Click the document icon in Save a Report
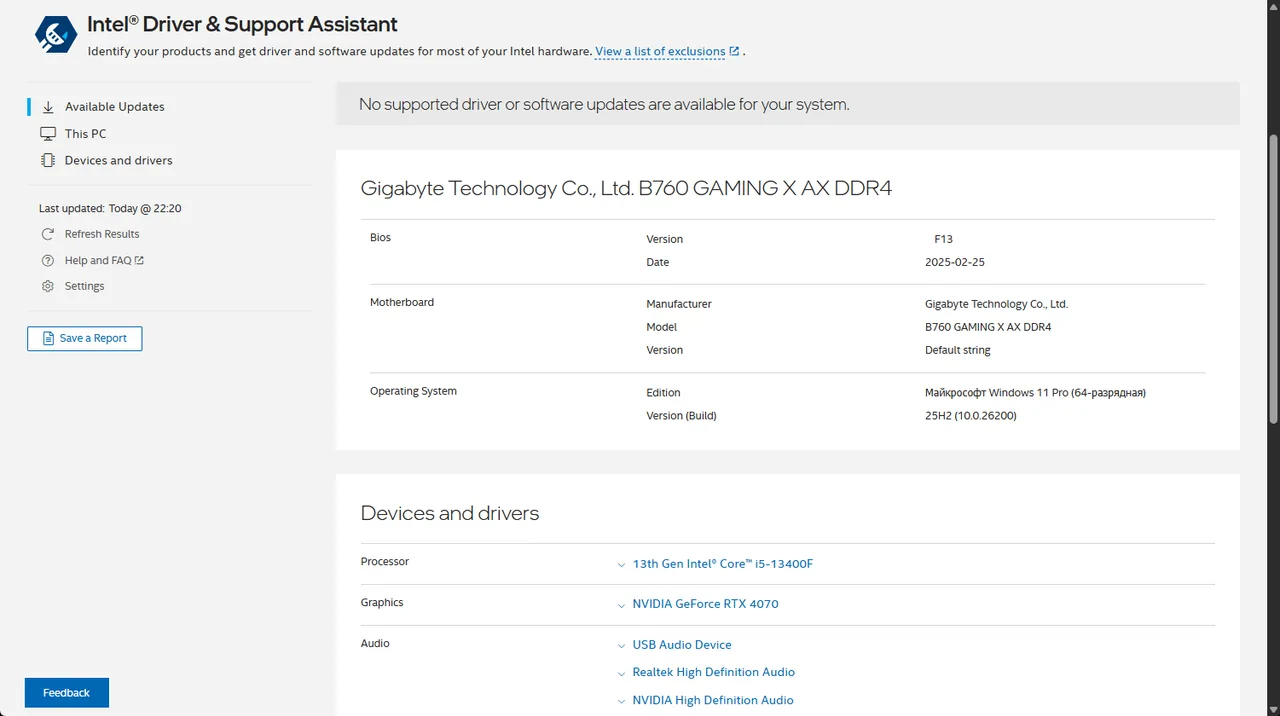The width and height of the screenshot is (1280, 716). pyautogui.click(x=48, y=339)
